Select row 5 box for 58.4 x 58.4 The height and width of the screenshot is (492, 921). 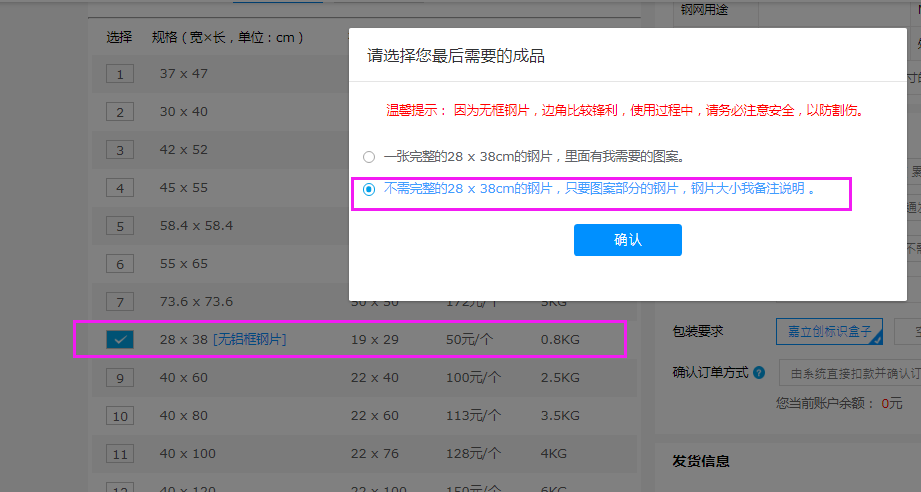click(120, 226)
